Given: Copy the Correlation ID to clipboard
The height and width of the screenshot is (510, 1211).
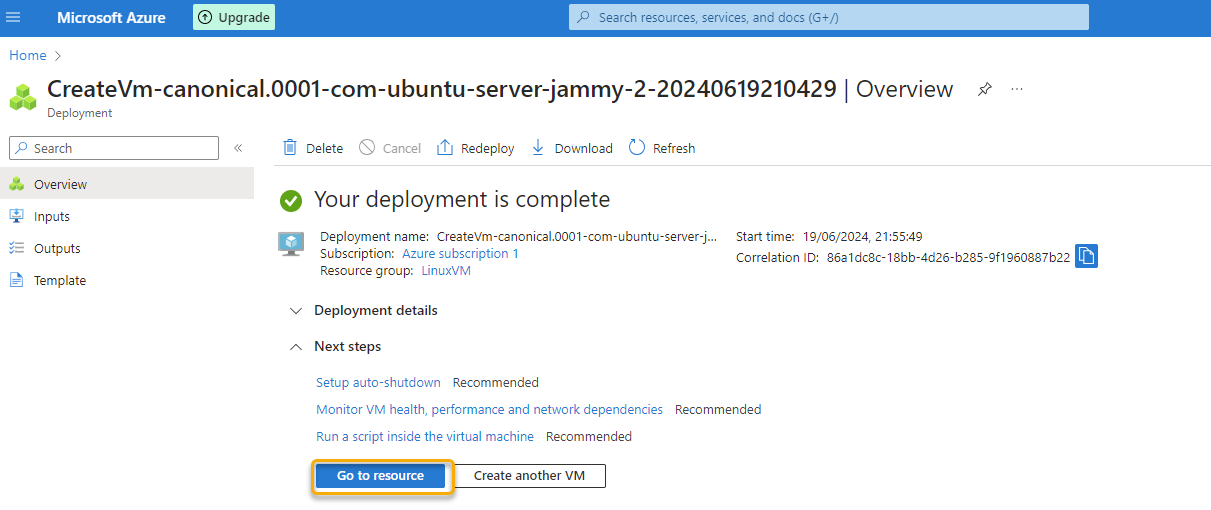Looking at the screenshot, I should coord(1086,256).
